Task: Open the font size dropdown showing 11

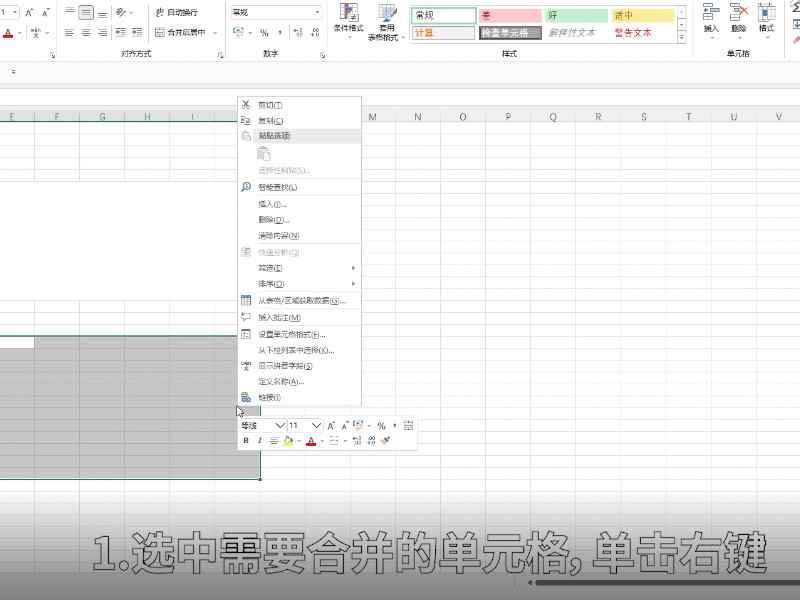Action: point(316,426)
